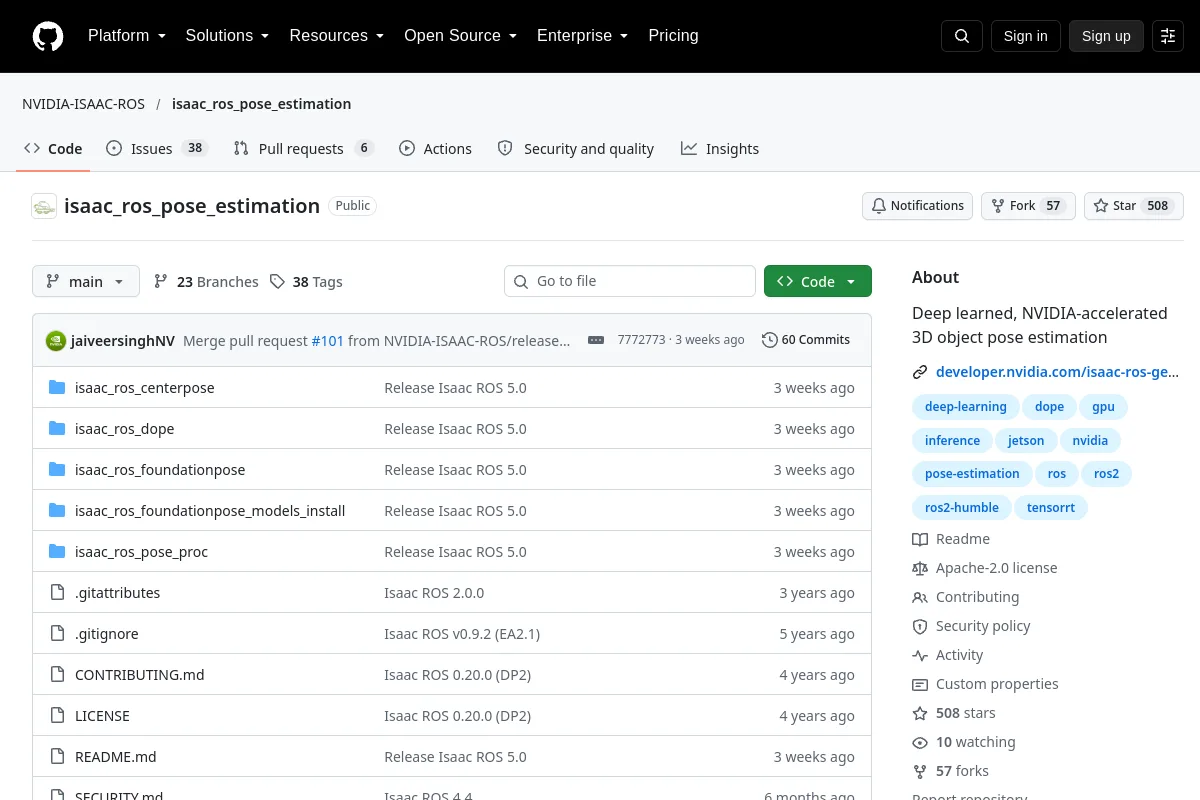This screenshot has width=1200, height=800.
Task: Fork the repository with Fork button
Action: (x=1028, y=206)
